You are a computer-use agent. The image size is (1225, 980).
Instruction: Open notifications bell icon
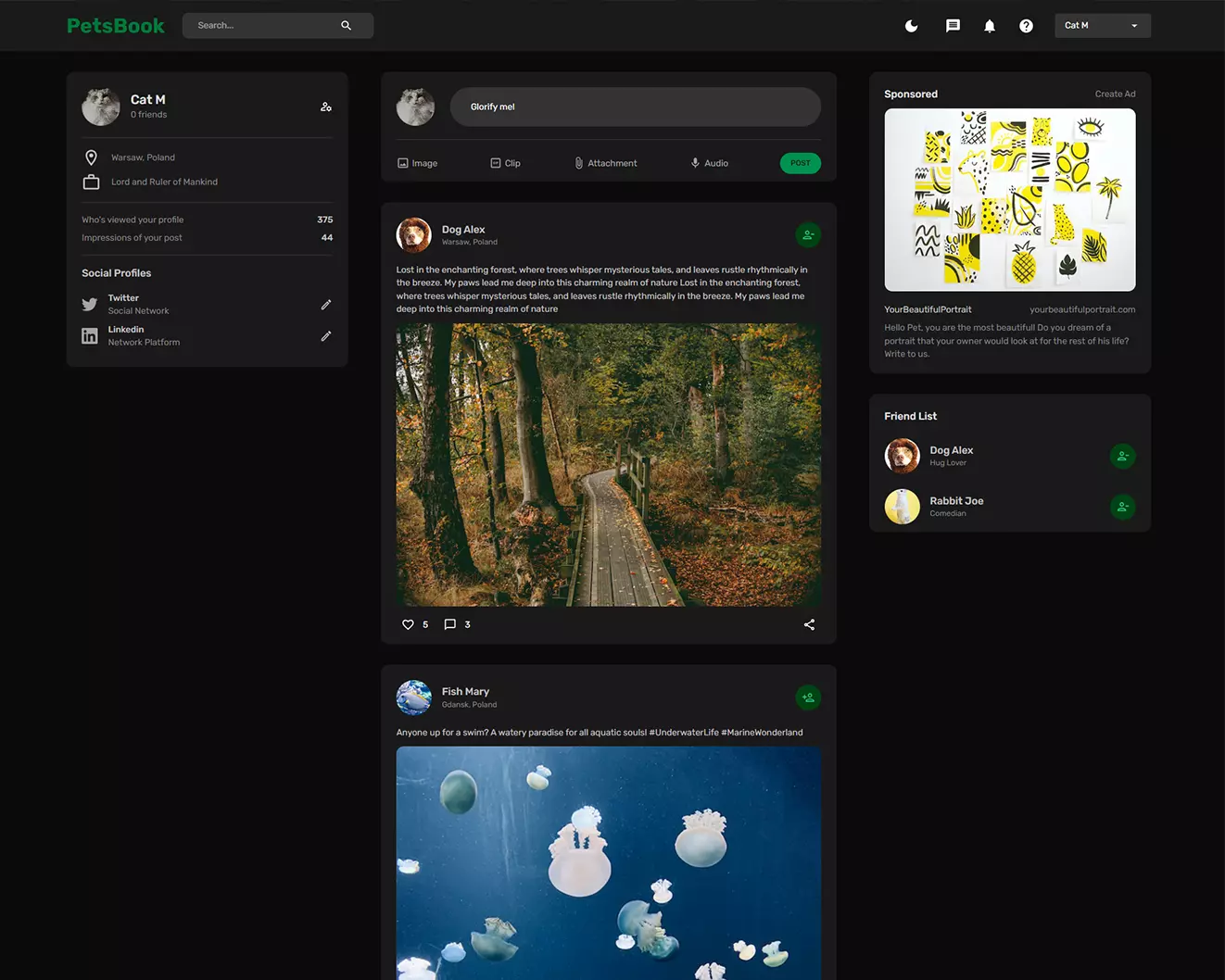(x=990, y=26)
